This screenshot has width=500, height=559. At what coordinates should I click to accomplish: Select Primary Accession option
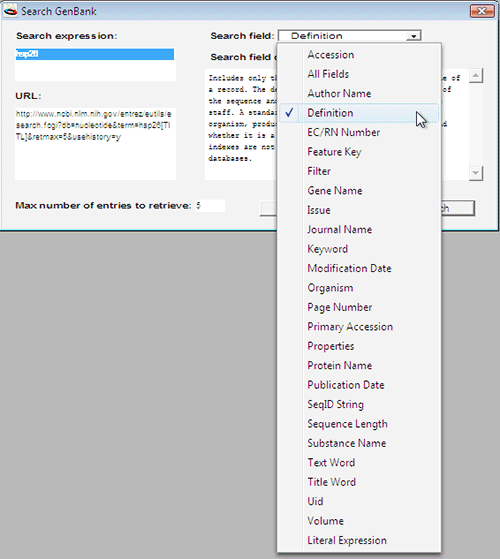point(359,327)
